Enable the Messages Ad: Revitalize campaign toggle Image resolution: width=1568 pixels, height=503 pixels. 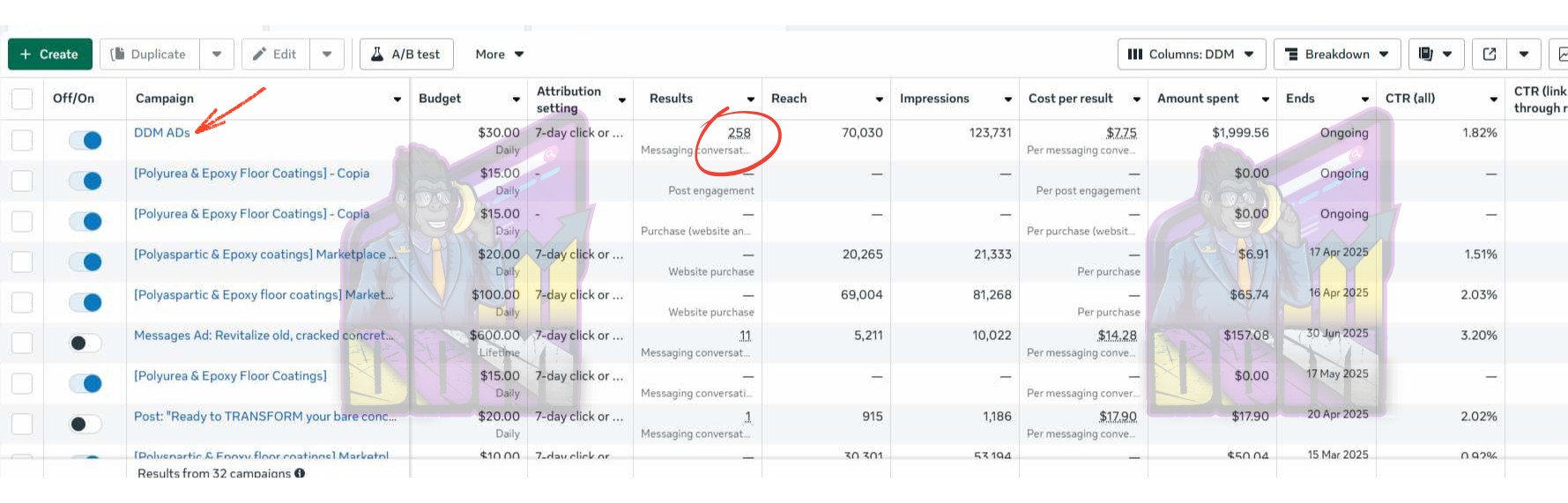pos(86,343)
